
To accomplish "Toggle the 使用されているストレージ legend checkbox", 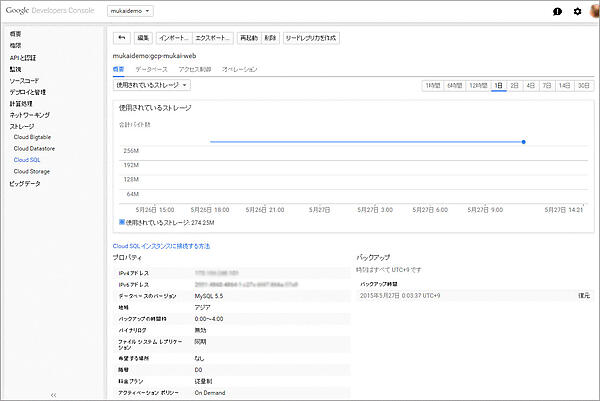I will coord(122,222).
